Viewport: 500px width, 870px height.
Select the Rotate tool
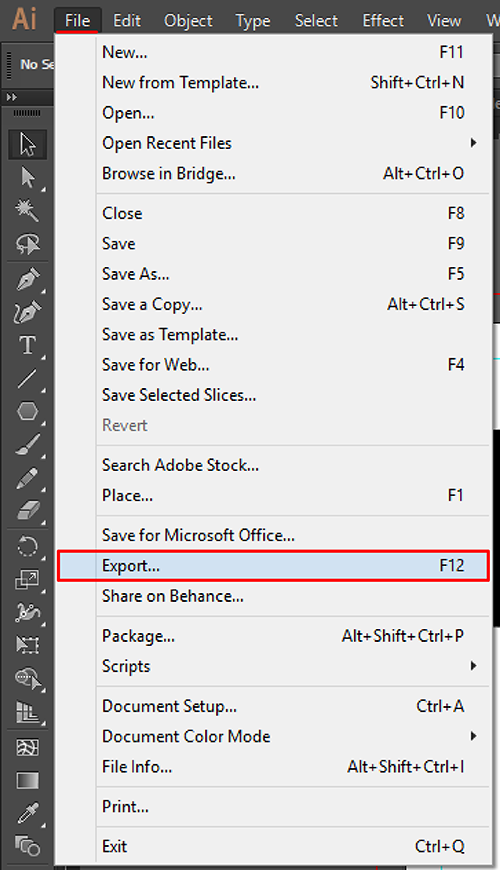click(x=27, y=547)
